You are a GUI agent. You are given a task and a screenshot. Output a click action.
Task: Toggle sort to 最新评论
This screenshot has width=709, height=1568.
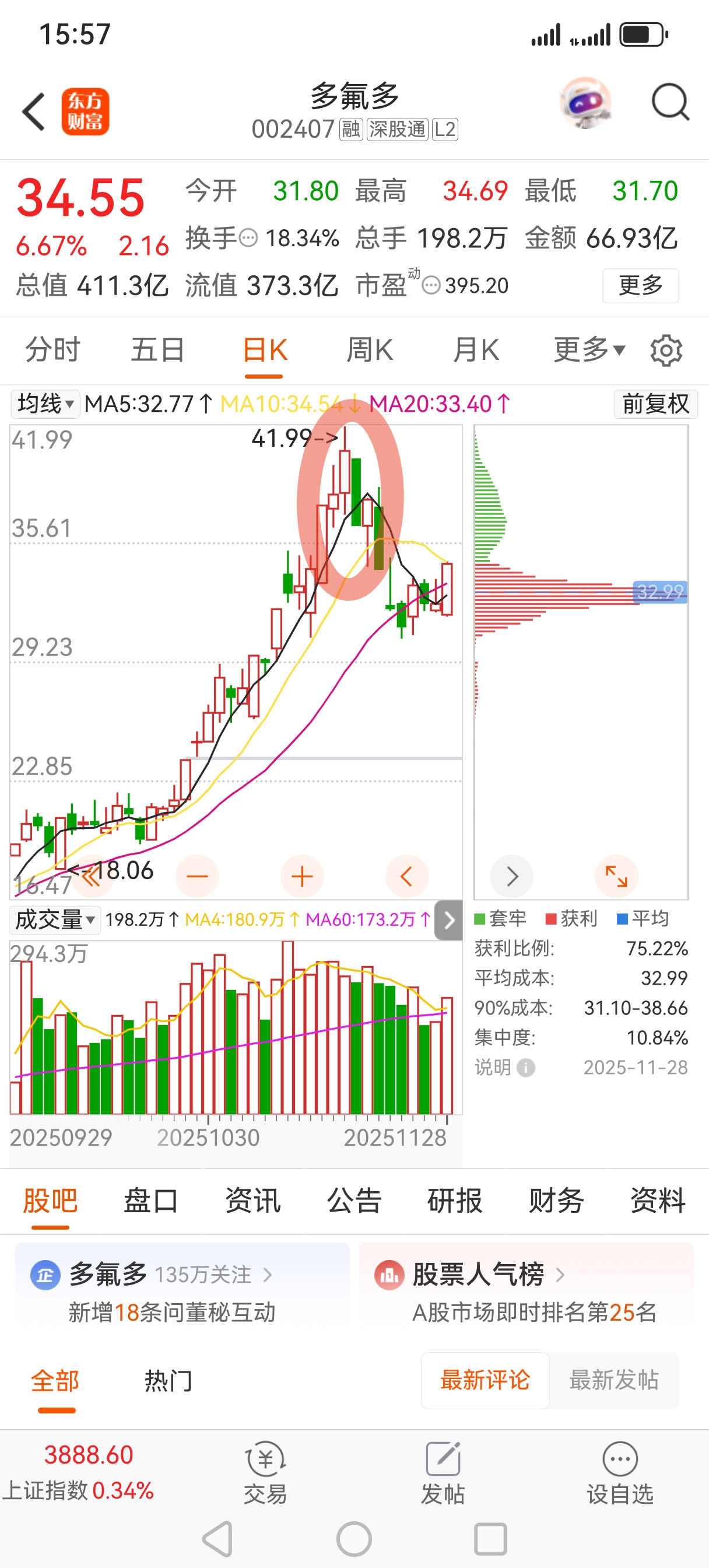(485, 1381)
